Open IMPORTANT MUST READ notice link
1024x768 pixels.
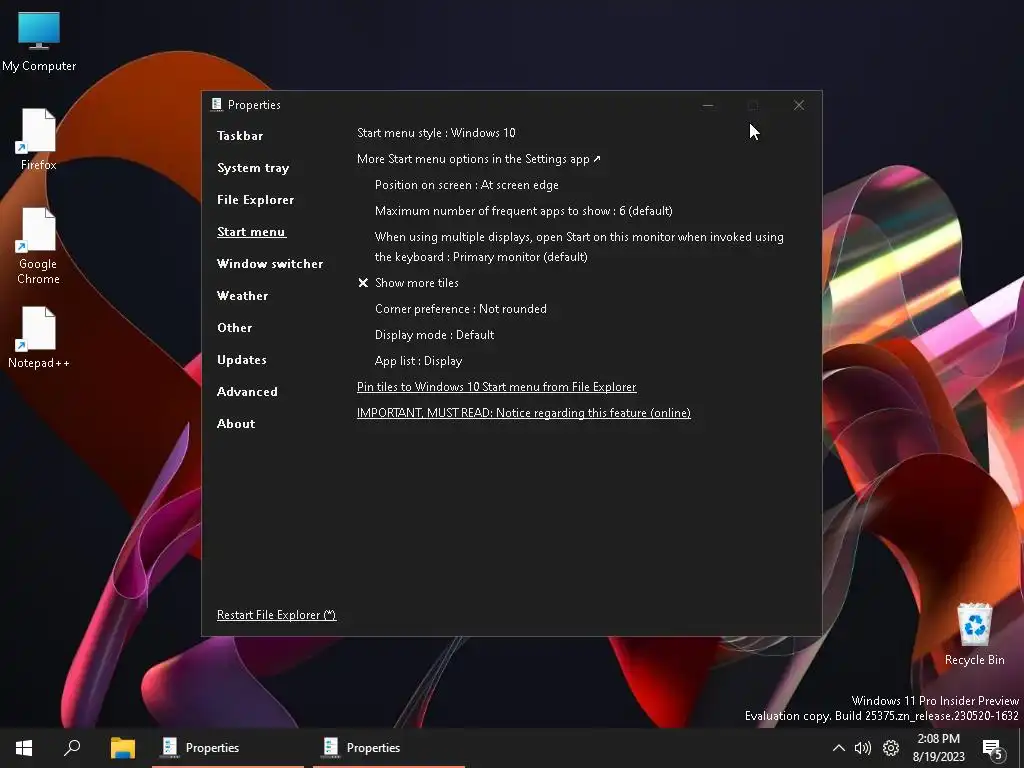(x=524, y=413)
